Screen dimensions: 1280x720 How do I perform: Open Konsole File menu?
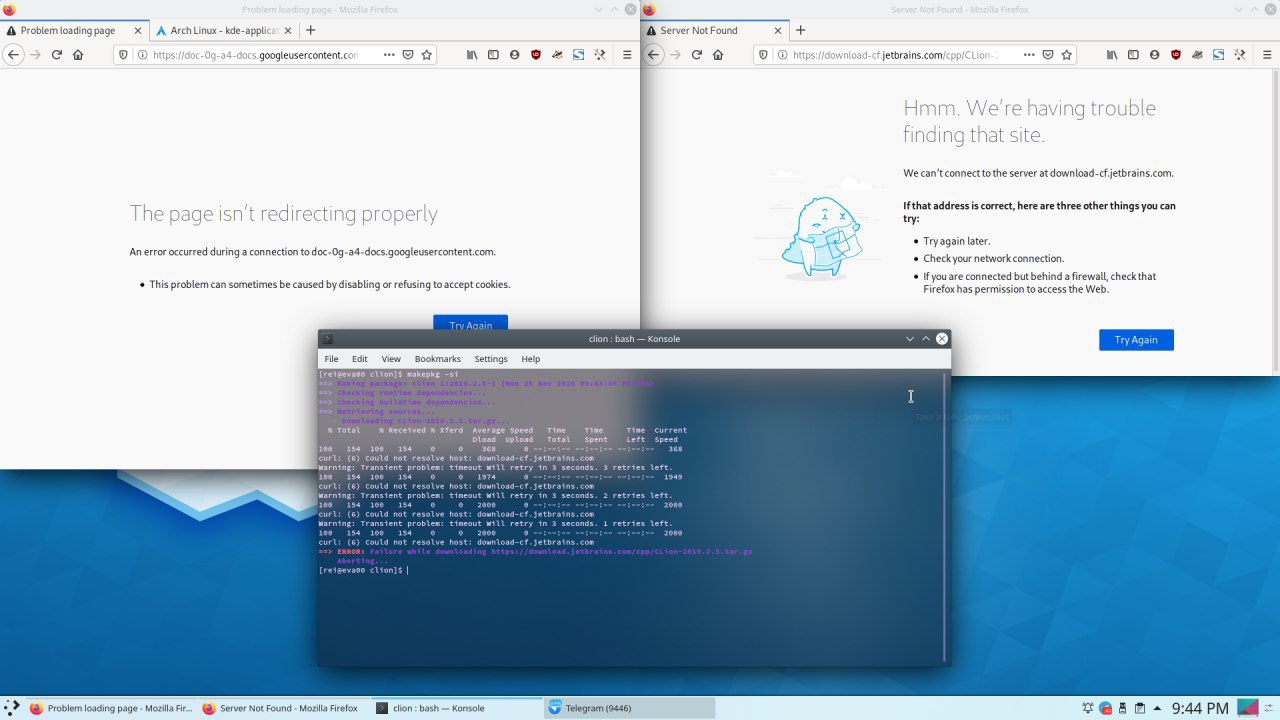tap(331, 359)
